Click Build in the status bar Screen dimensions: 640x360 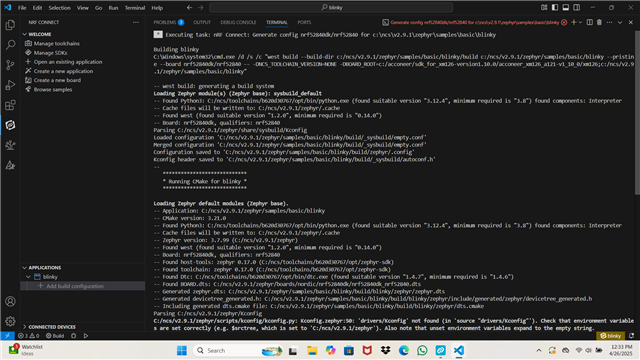point(55,336)
